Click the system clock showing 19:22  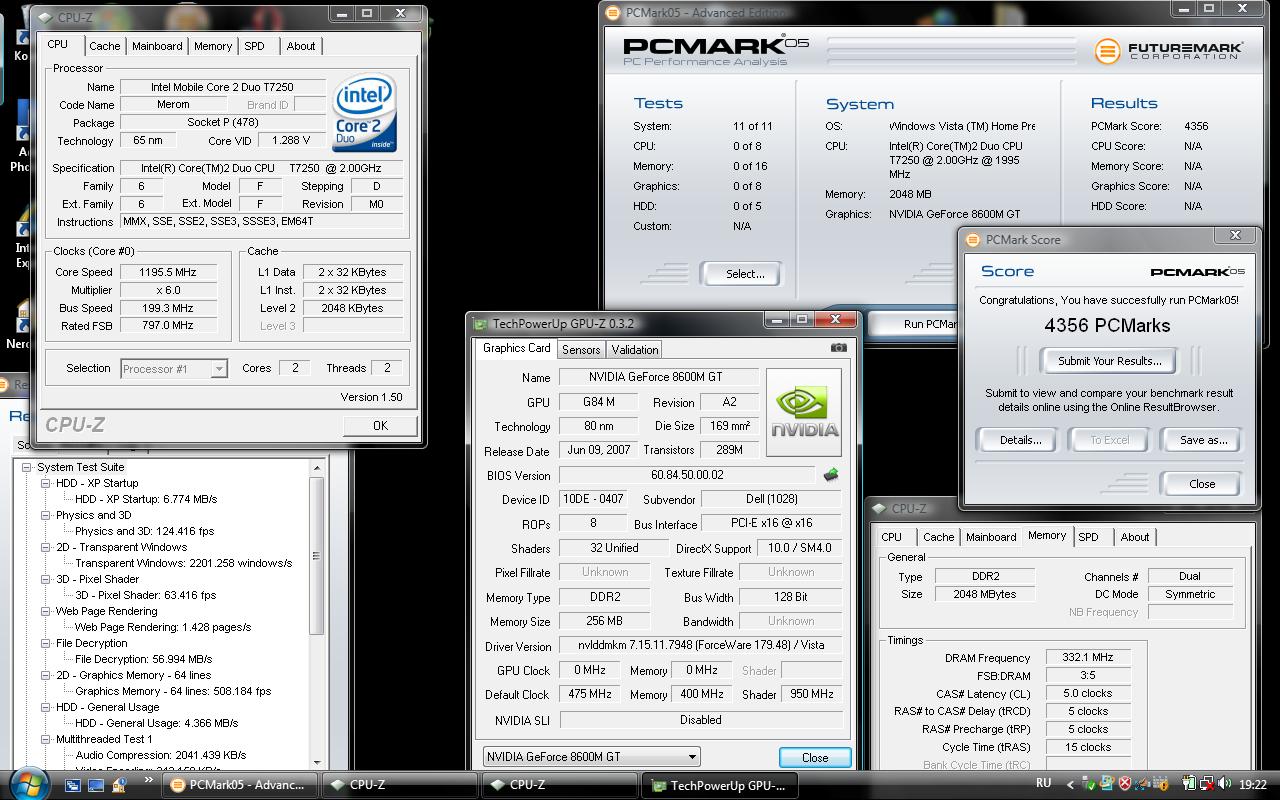(1253, 785)
